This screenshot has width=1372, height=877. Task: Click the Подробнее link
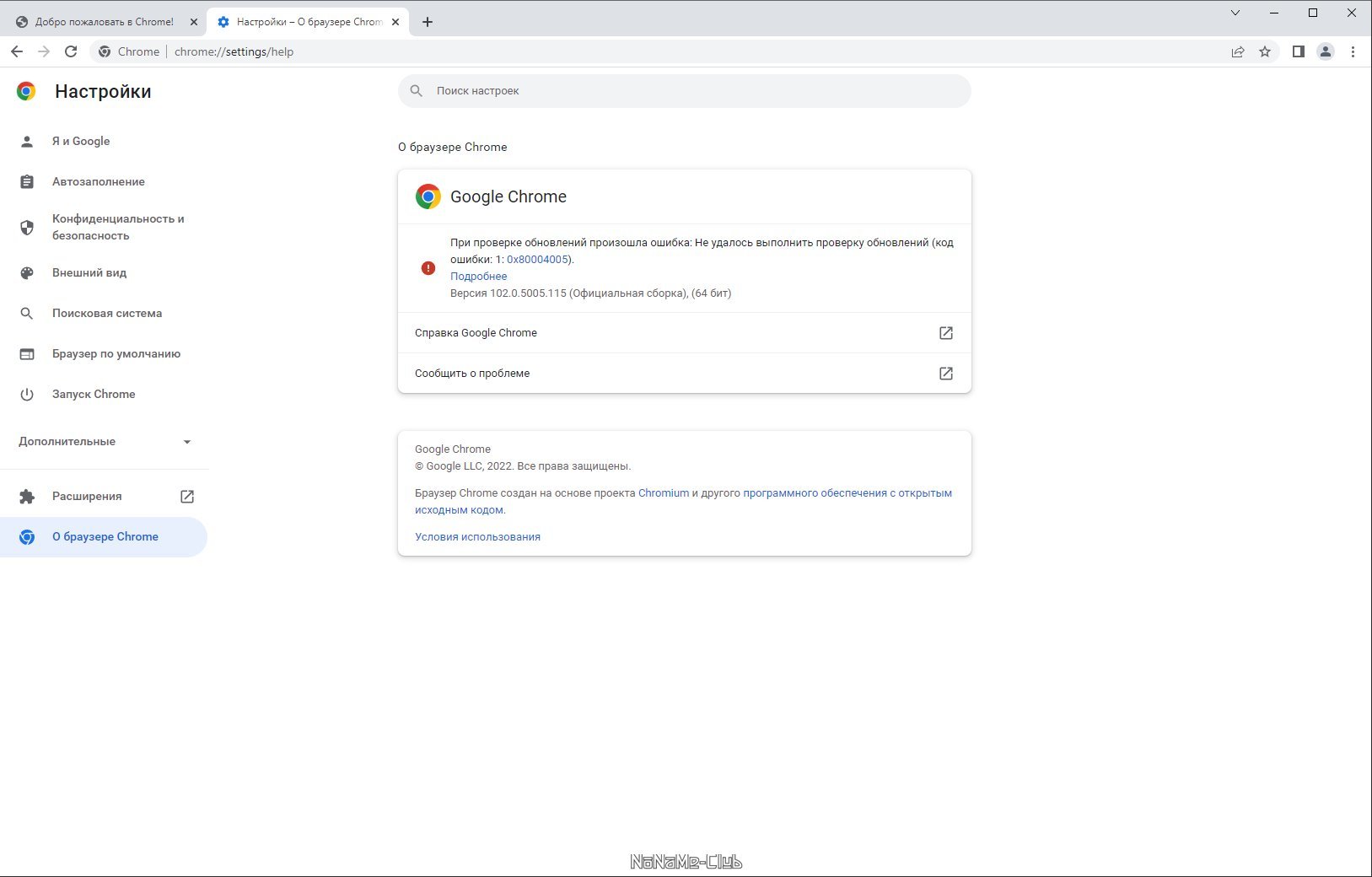(x=478, y=277)
